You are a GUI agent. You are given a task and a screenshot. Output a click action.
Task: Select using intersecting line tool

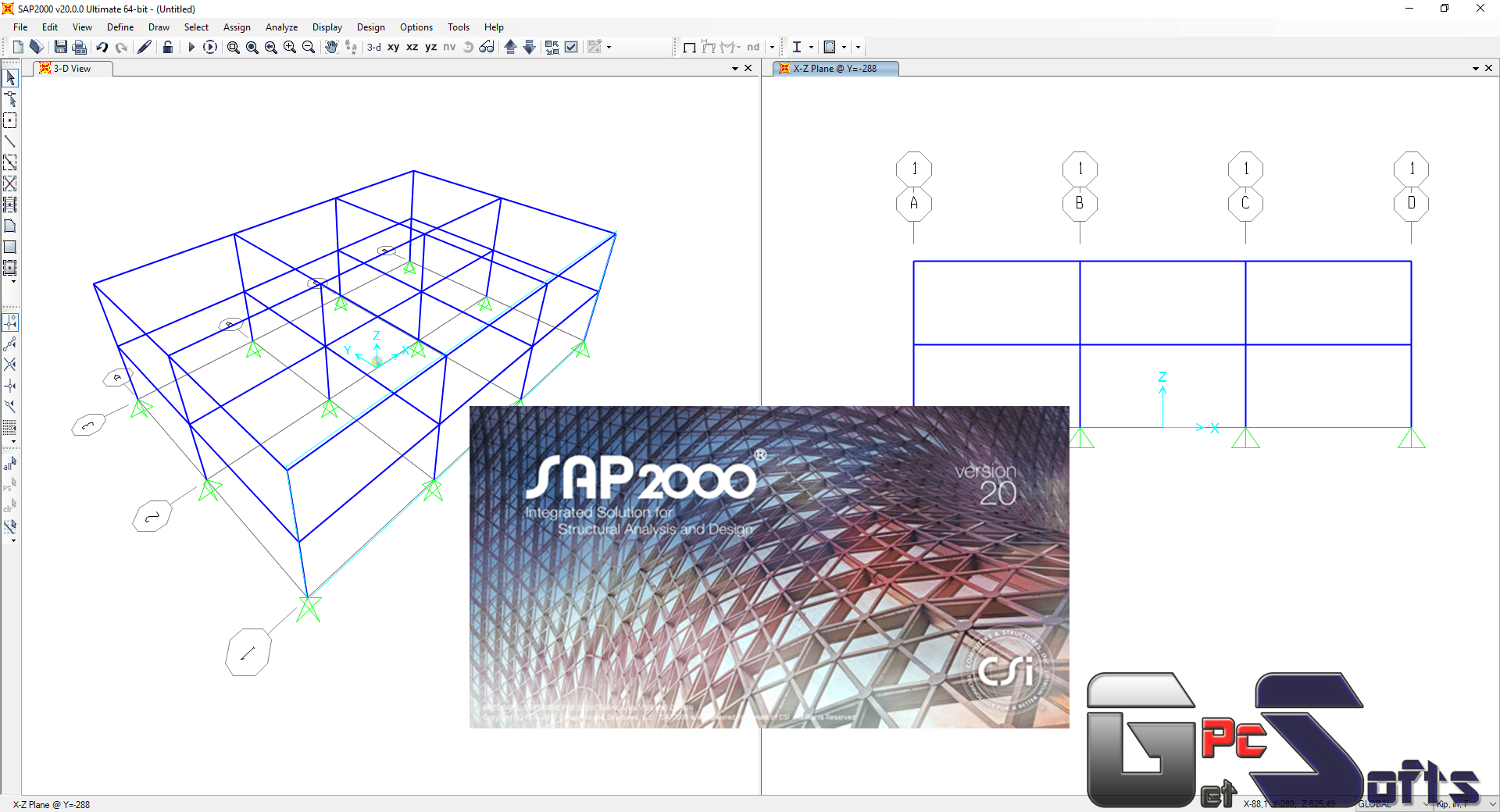point(10,527)
